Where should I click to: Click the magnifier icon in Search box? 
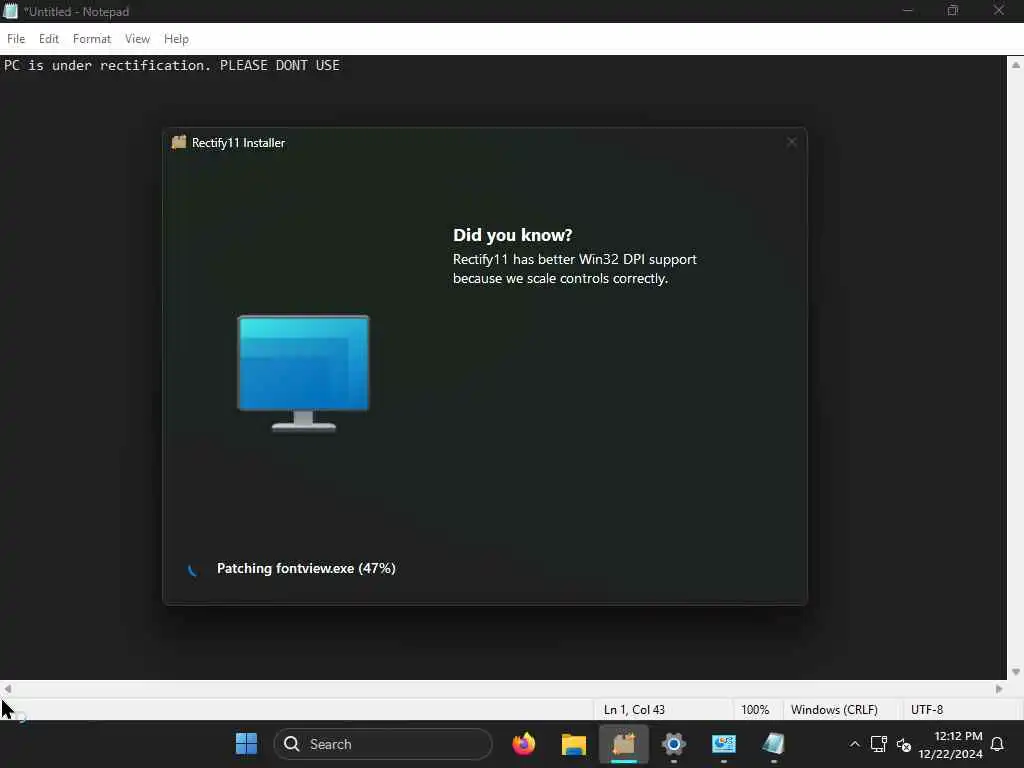tap(292, 744)
